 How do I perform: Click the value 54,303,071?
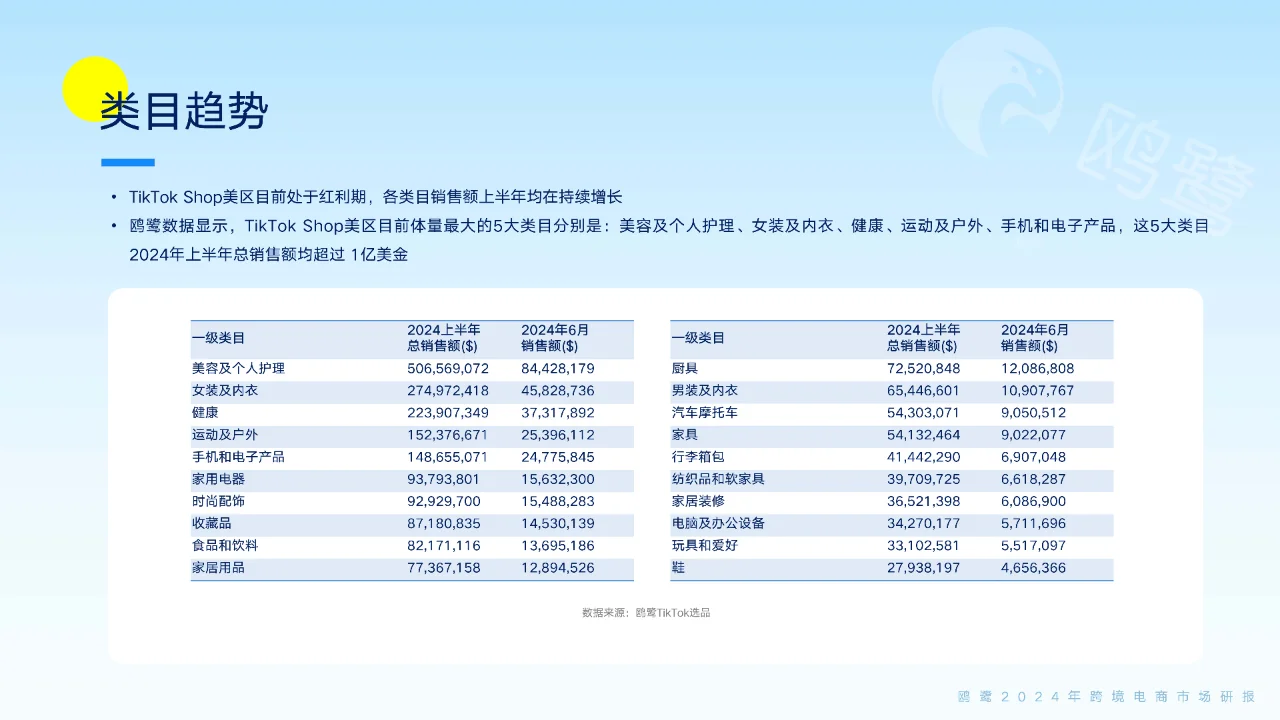924,413
